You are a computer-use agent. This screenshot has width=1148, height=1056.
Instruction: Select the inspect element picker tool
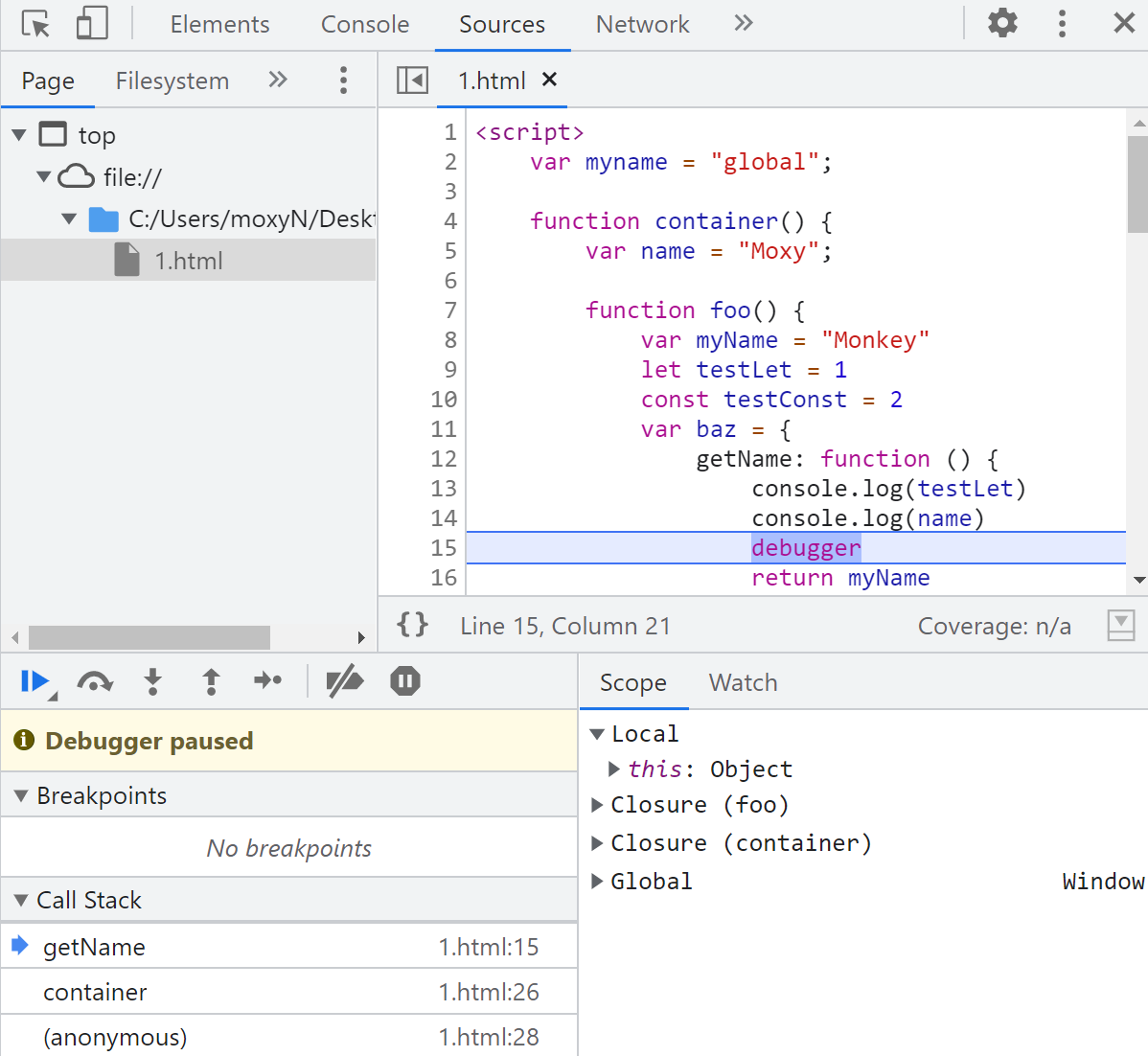click(35, 23)
